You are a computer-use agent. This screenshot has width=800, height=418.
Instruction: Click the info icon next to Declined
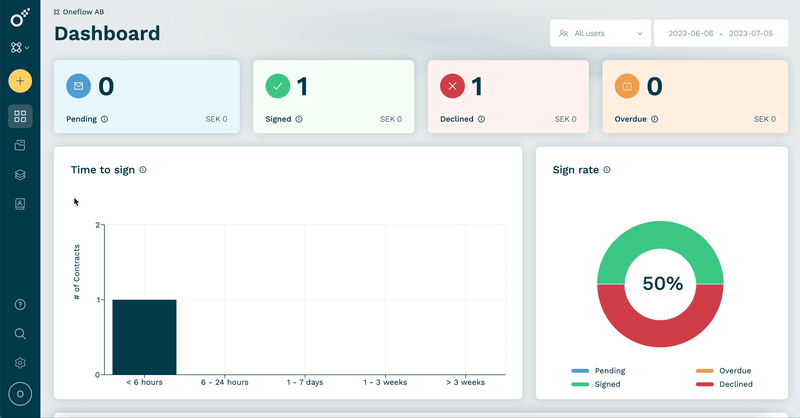[481, 119]
